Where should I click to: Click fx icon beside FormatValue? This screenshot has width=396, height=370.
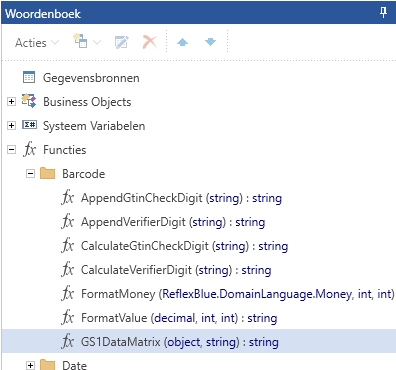[x=68, y=317]
